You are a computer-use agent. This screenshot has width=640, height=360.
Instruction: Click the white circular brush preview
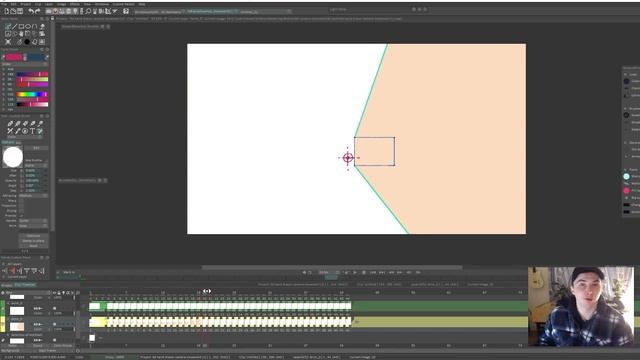tap(13, 157)
